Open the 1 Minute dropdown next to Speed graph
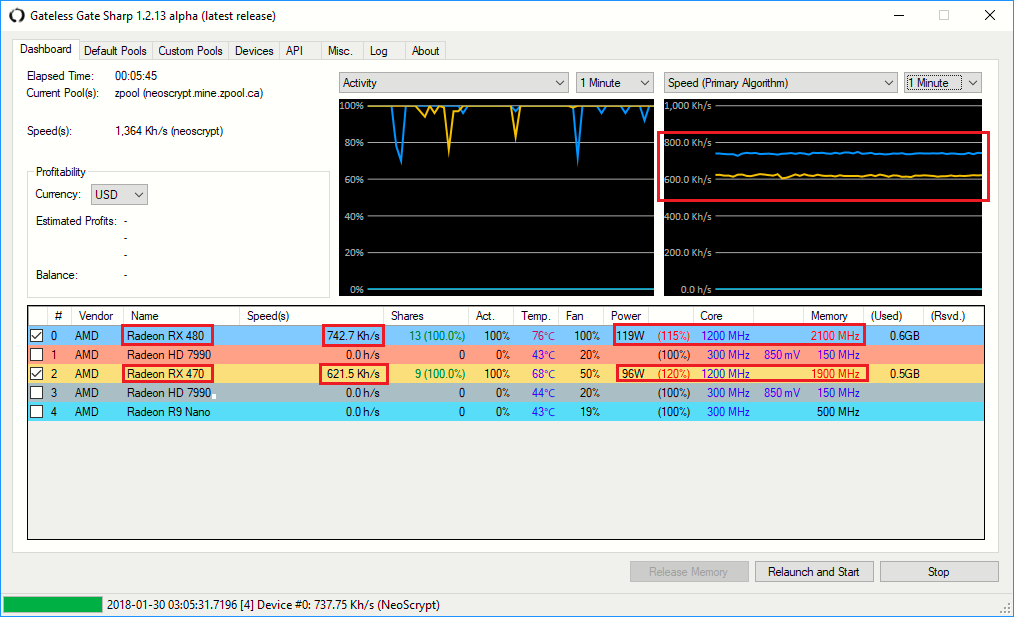The image size is (1014, 617). tap(943, 83)
